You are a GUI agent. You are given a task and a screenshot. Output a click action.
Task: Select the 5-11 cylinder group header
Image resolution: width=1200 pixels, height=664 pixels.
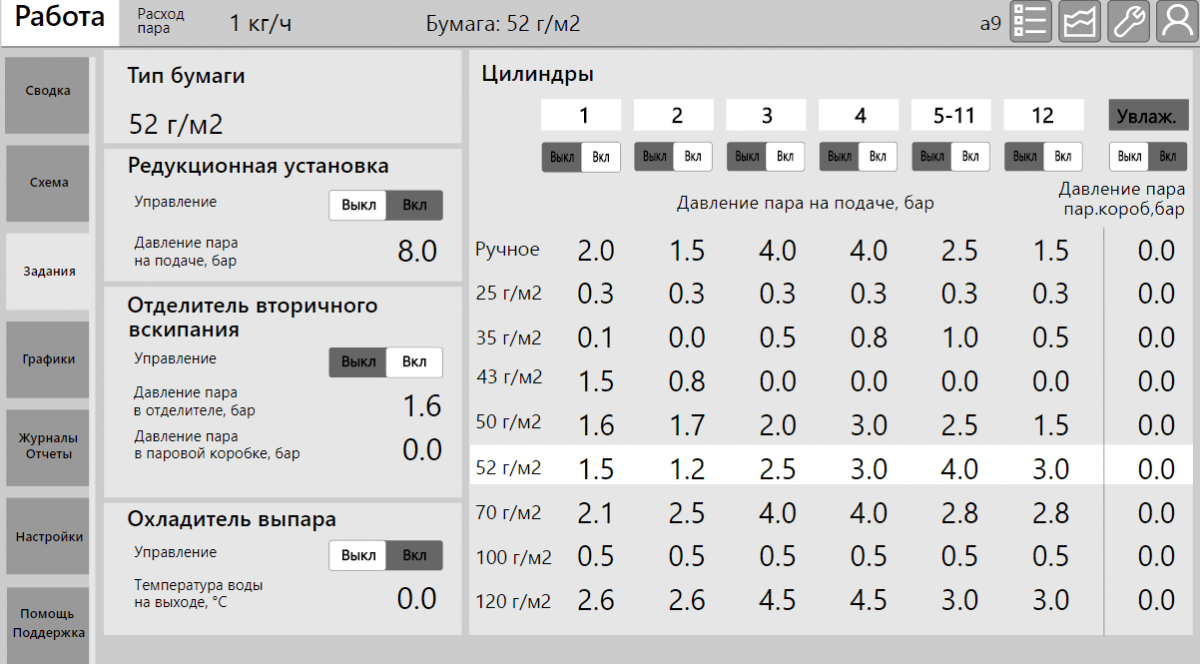(x=951, y=116)
